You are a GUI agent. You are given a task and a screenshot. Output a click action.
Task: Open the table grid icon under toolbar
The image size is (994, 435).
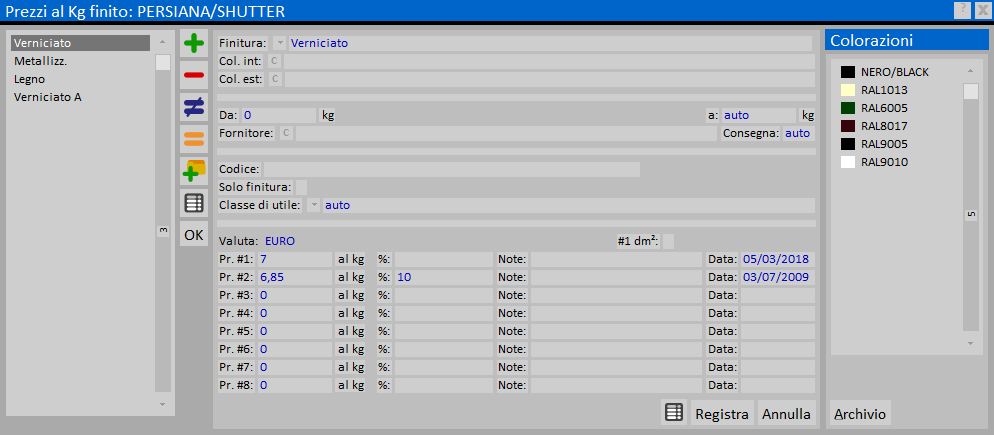[193, 203]
